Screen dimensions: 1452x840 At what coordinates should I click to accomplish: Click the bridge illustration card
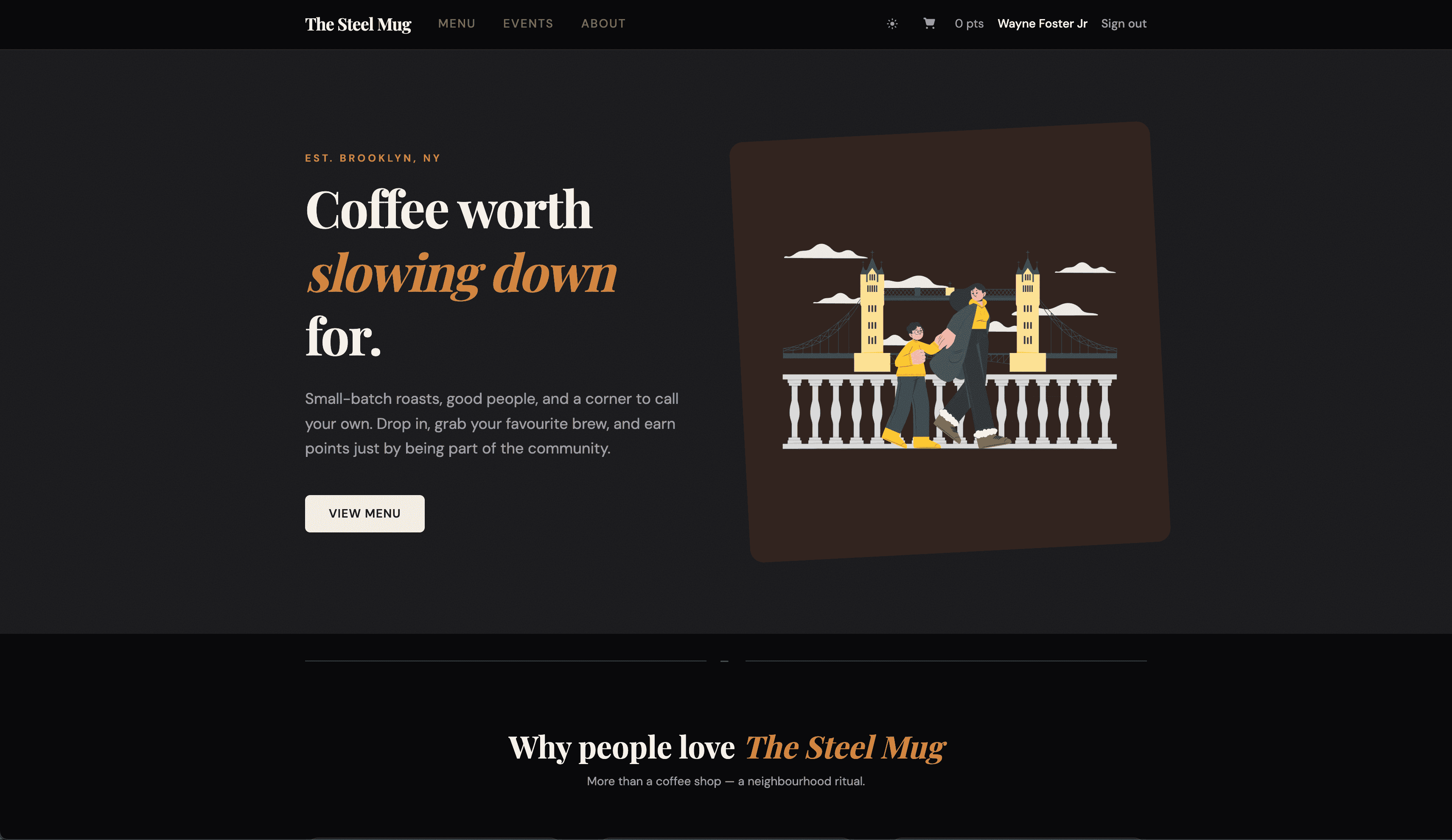click(x=950, y=342)
